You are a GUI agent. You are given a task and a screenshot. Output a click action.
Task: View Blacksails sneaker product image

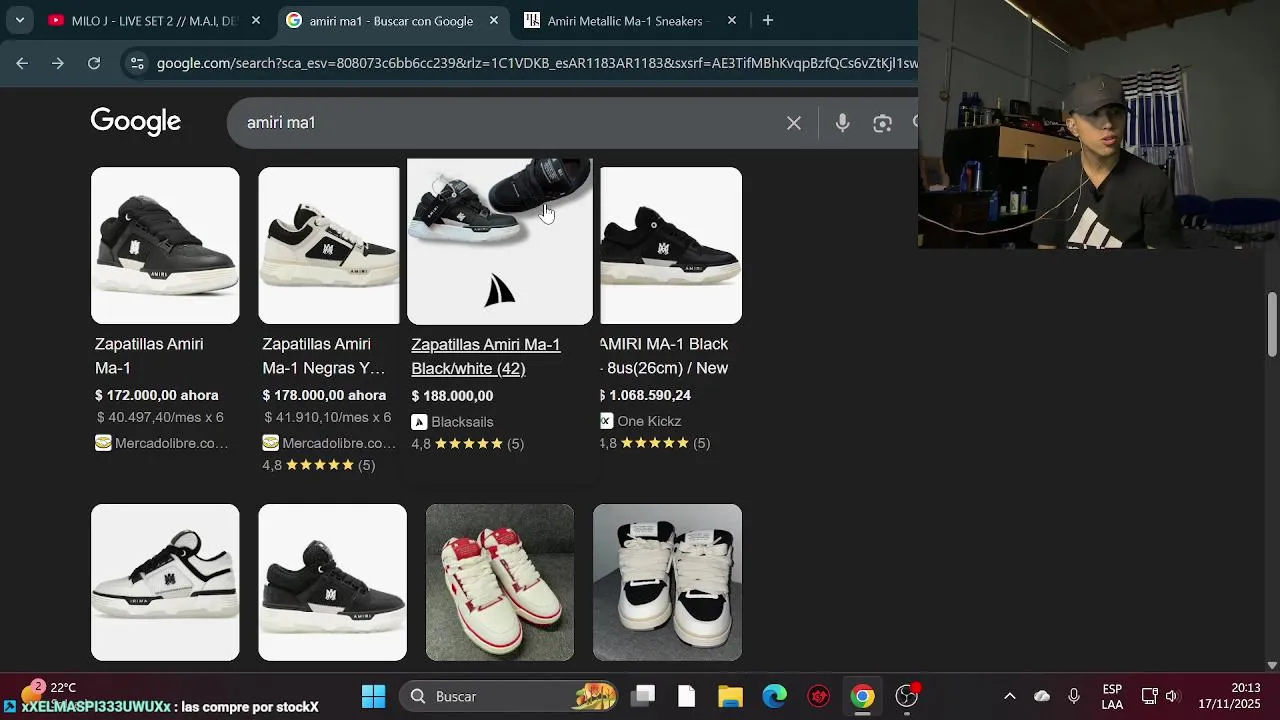500,242
